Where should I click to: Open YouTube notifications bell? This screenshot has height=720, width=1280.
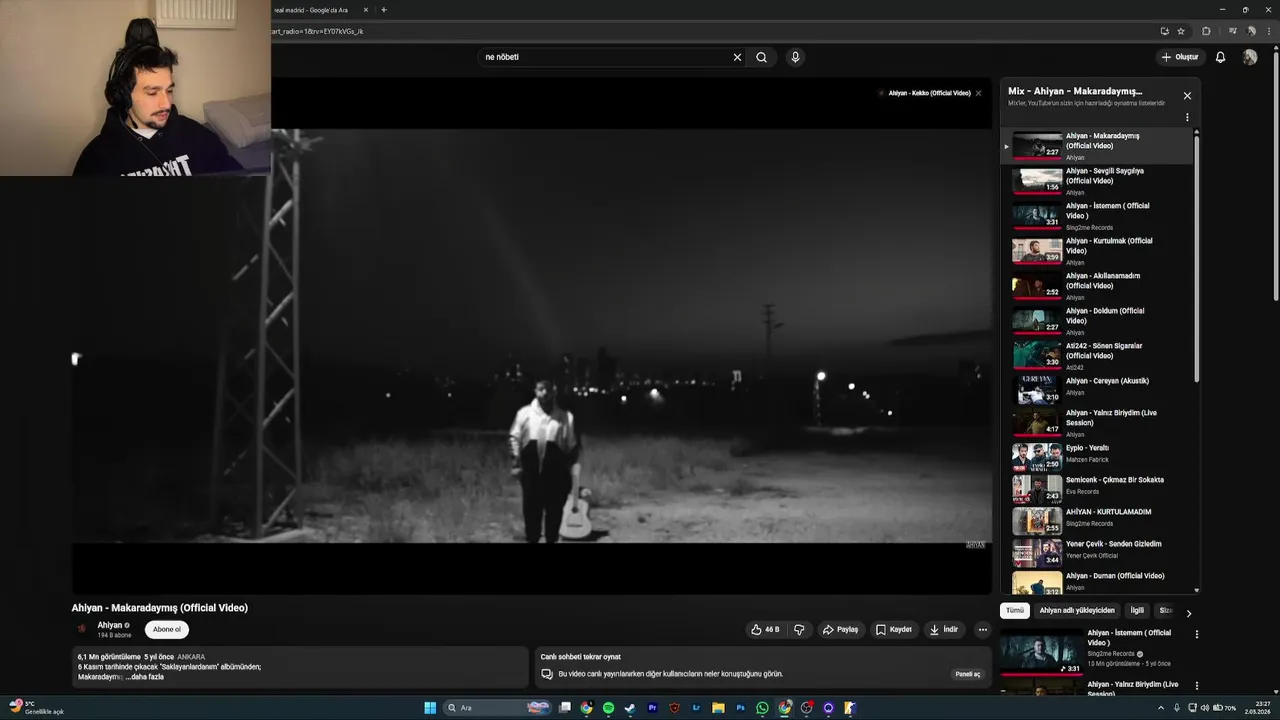click(1220, 57)
